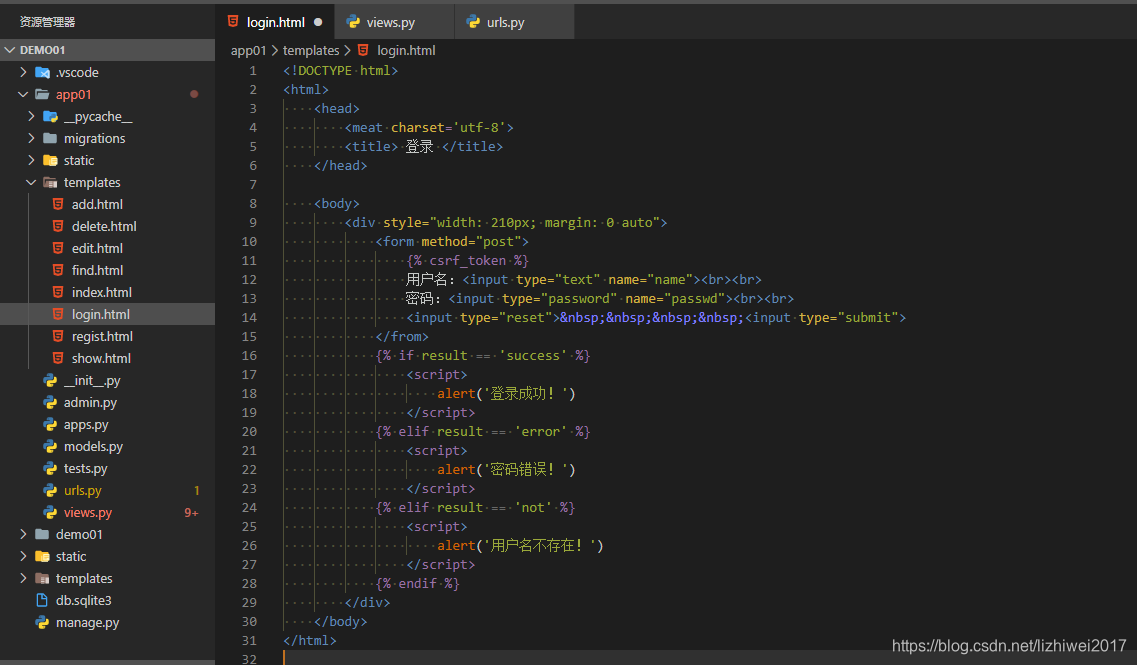Expand the static folder chevron inside app01
The image size is (1137, 665).
31,160
